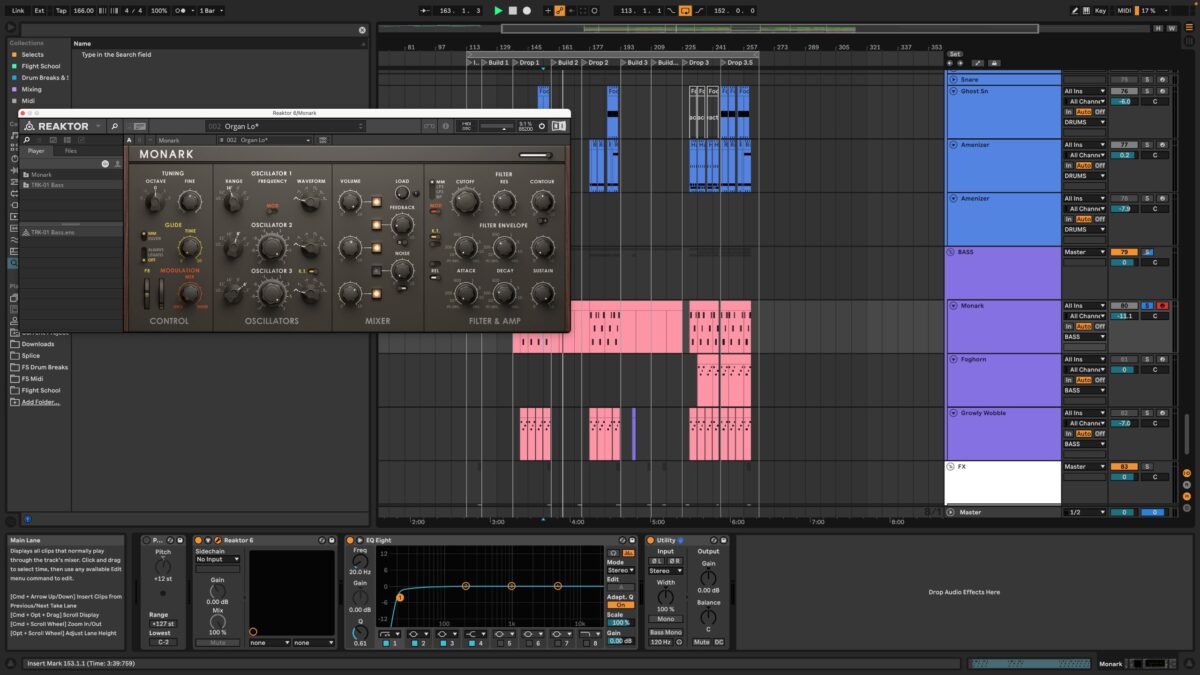Toggle the Utility device activator
The width and height of the screenshot is (1200, 675).
[650, 540]
